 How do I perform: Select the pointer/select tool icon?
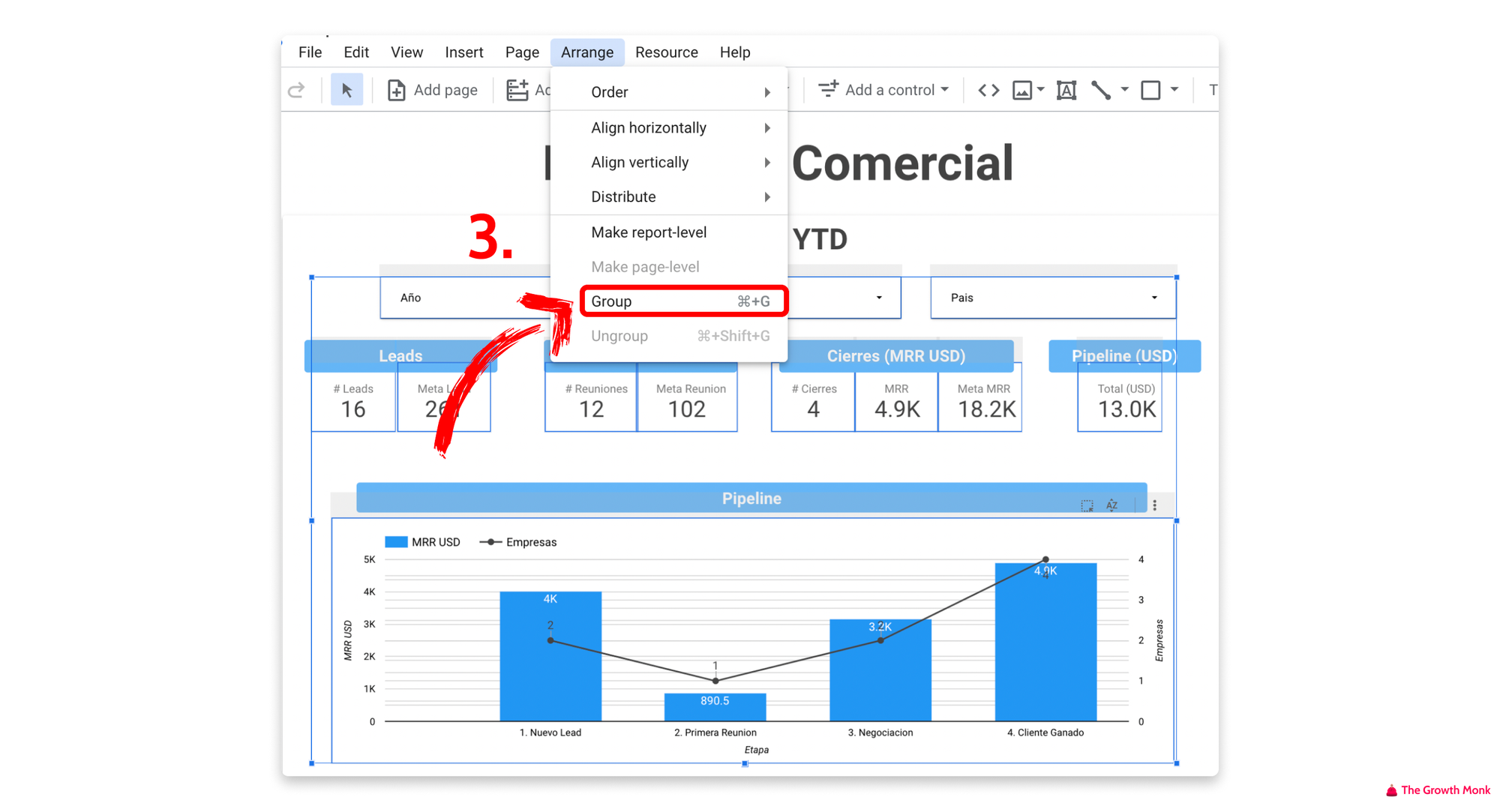point(348,91)
